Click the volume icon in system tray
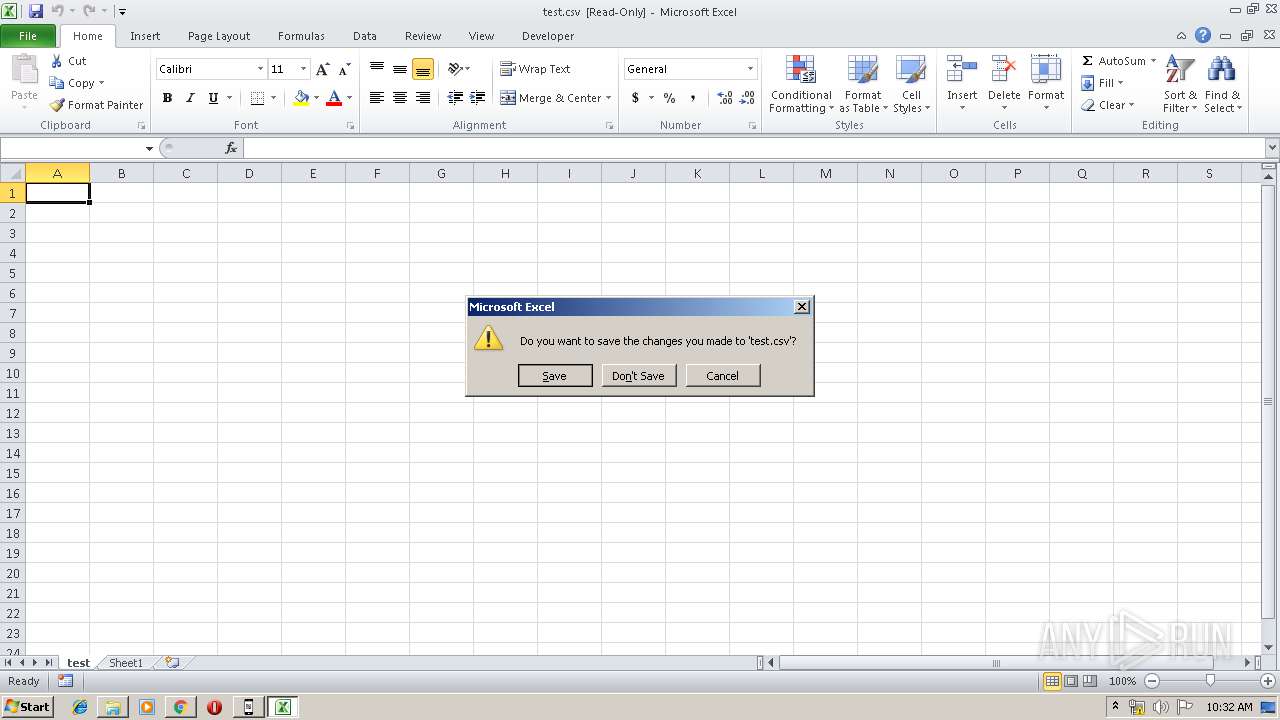Viewport: 1280px width, 720px height. coord(1160,707)
